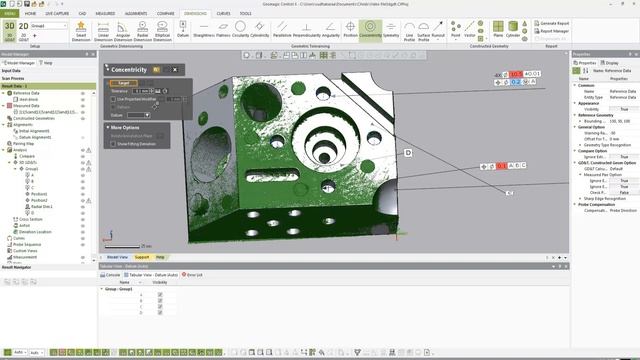This screenshot has width=640, height=360.
Task: Open the TOOLS ribbon tab
Action: point(245,13)
